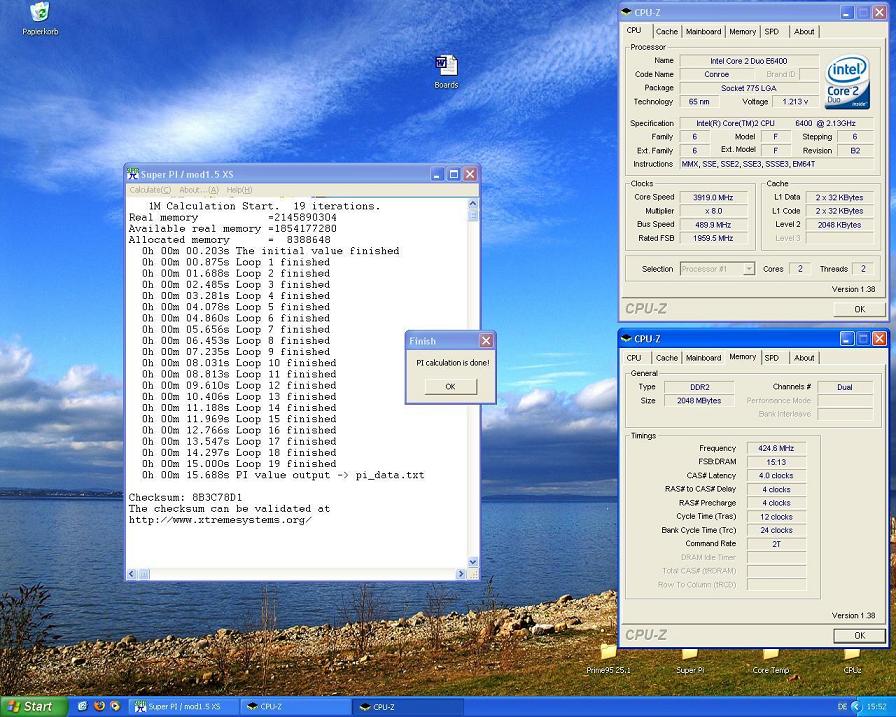Select the About tab in the processor CPU-Z window
The width and height of the screenshot is (896, 717).
pyautogui.click(x=804, y=31)
